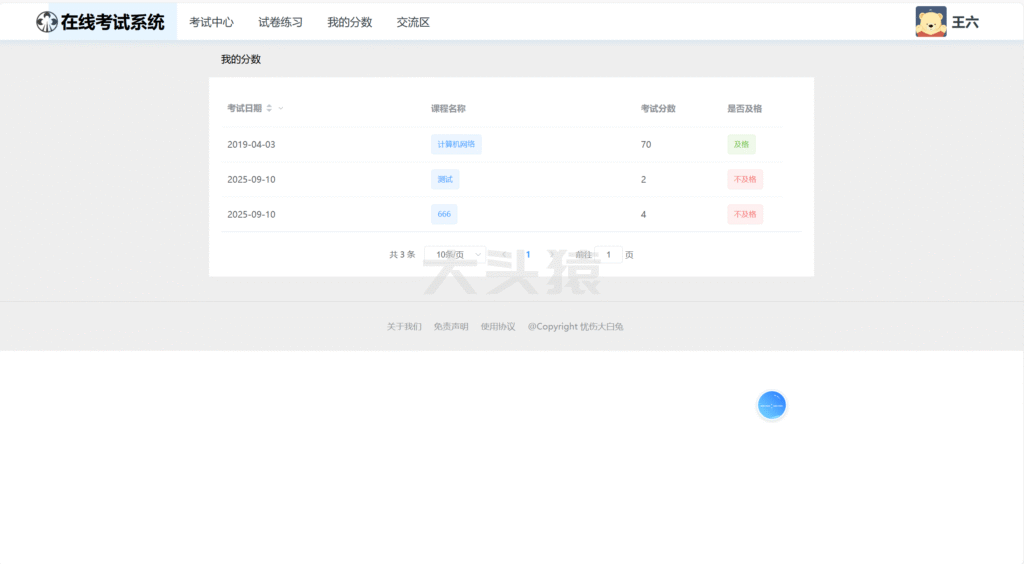Click the bear user avatar
Screen dimensions: 1024x564
click(x=931, y=22)
